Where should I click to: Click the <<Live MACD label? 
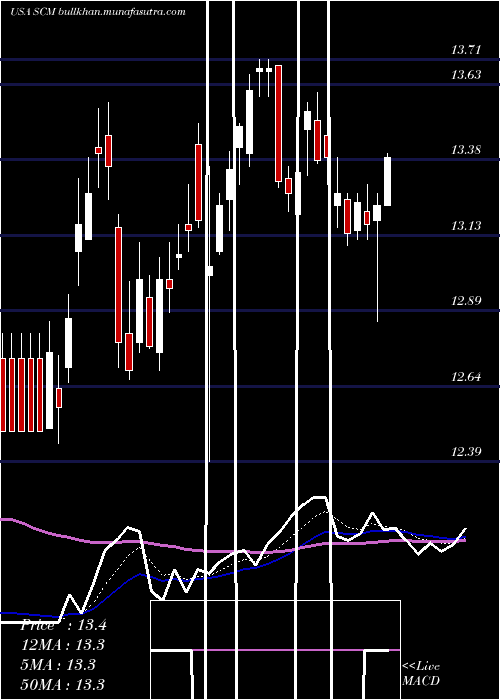(x=421, y=673)
